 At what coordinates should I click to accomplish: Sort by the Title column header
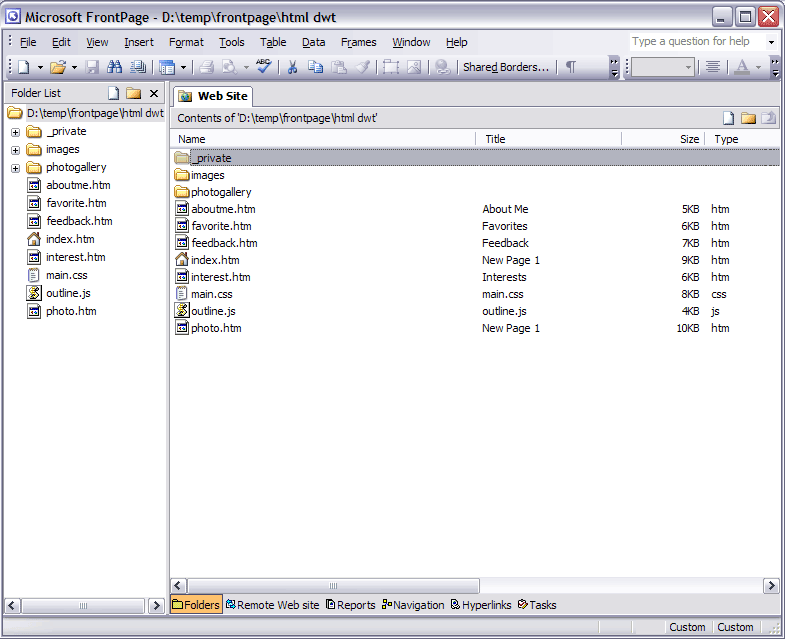click(x=549, y=139)
